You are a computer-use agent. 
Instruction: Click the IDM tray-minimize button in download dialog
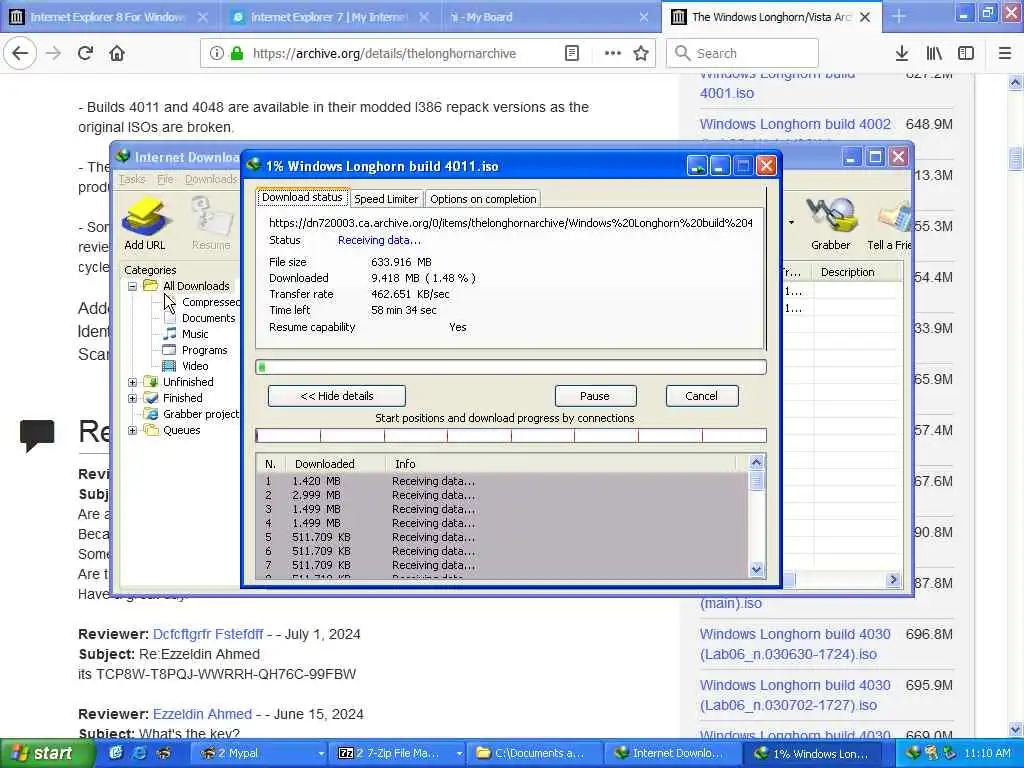(697, 166)
